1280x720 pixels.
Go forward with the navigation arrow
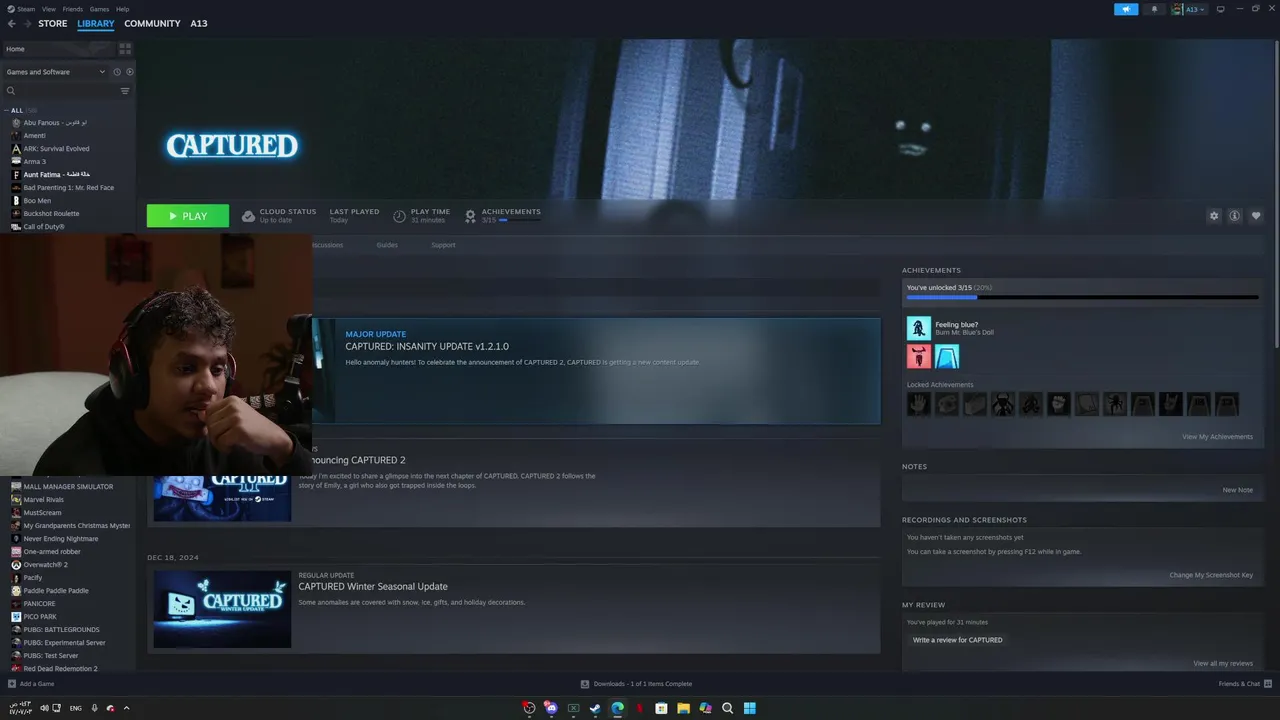tap(26, 23)
